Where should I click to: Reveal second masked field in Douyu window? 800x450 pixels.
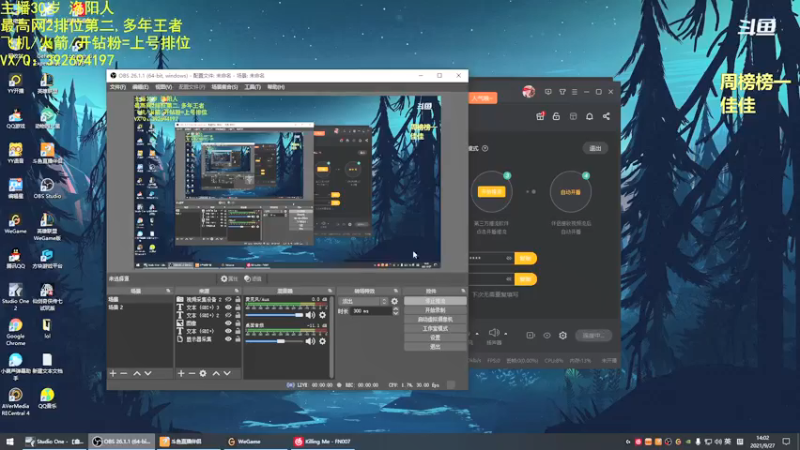pyautogui.click(x=509, y=279)
